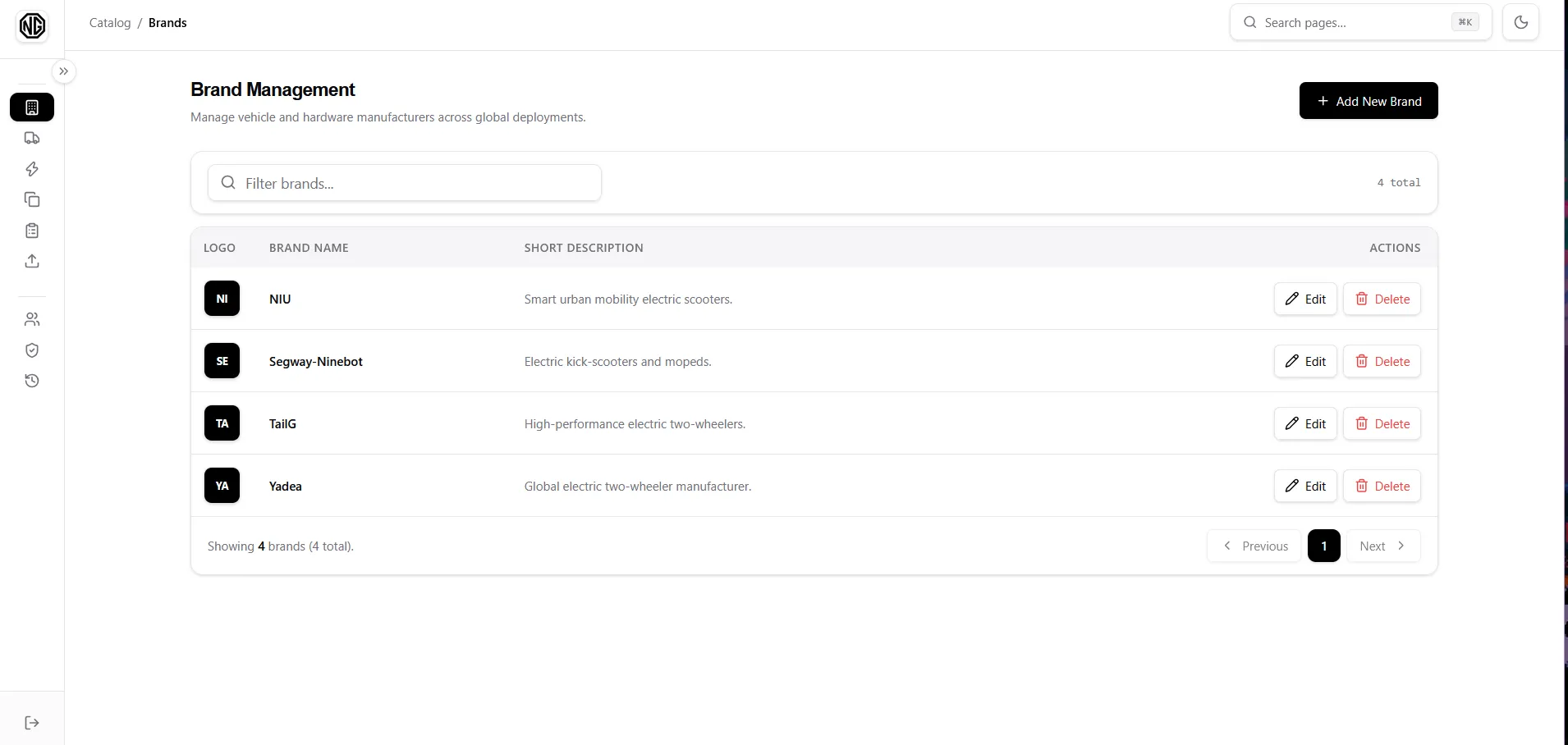Image resolution: width=1568 pixels, height=745 pixels.
Task: Click the brand name "Segway-Ninebot"
Action: point(316,362)
